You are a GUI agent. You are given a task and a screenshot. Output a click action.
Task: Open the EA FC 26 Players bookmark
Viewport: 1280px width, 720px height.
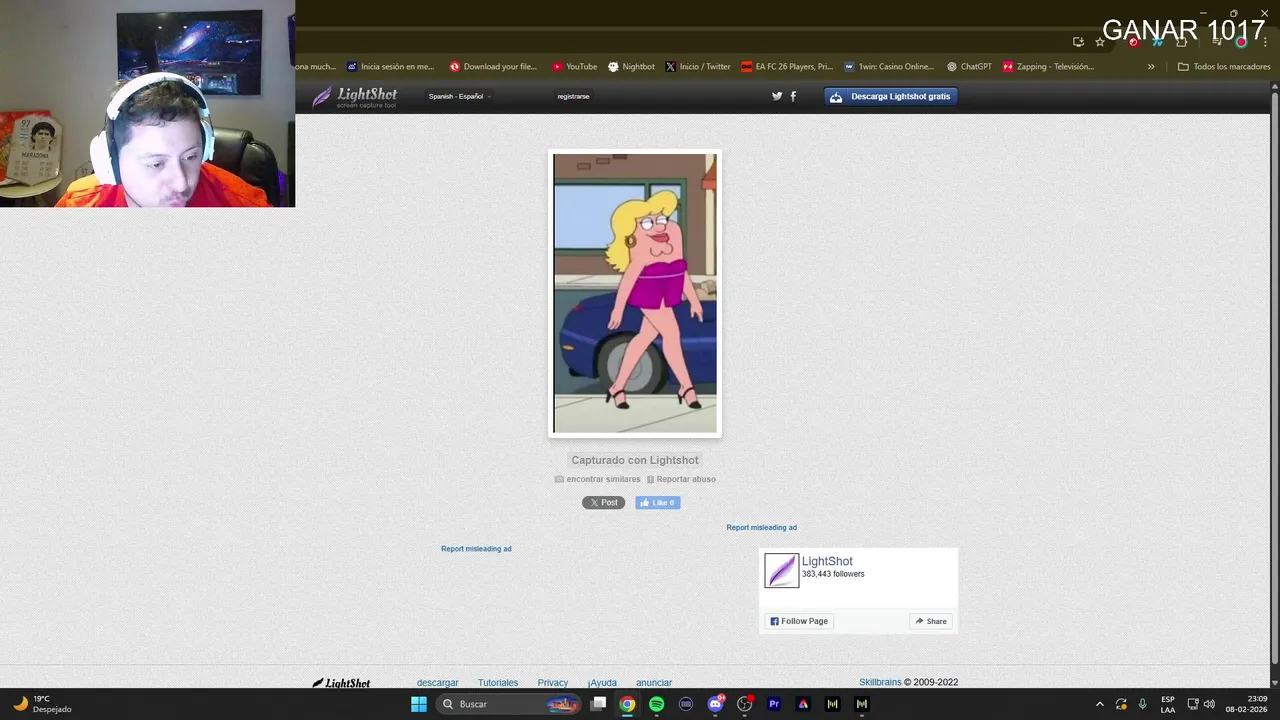tap(787, 67)
